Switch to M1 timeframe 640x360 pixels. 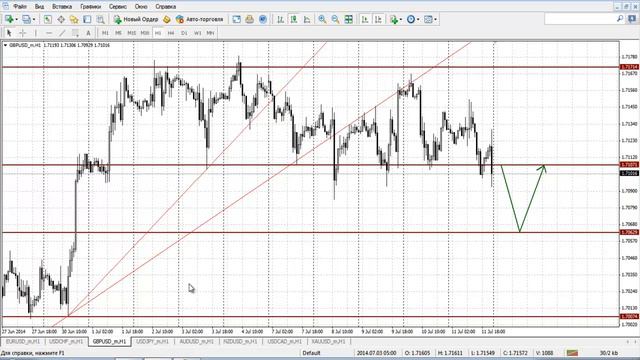coord(105,33)
